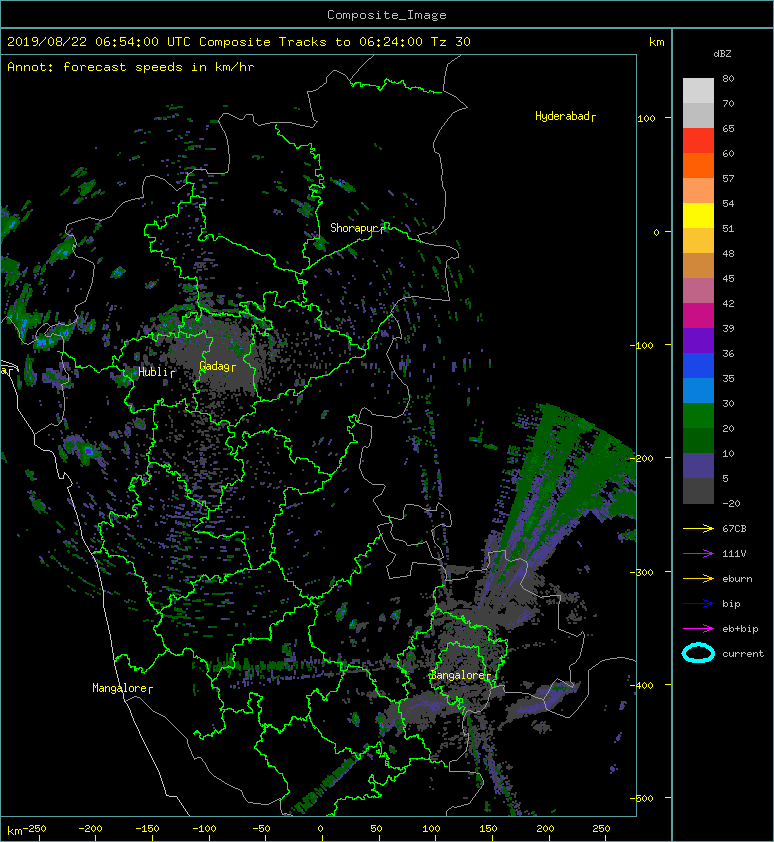Screen dimensions: 774x842
Task: Click the -400 tick label on distance axis
Action: pos(641,686)
